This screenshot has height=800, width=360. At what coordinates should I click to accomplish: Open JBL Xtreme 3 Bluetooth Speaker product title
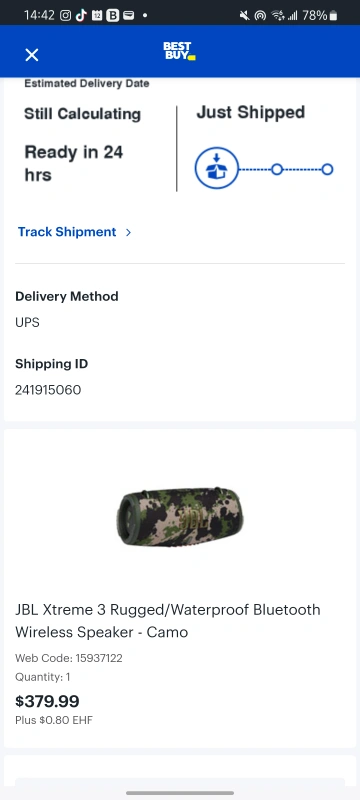coord(168,620)
